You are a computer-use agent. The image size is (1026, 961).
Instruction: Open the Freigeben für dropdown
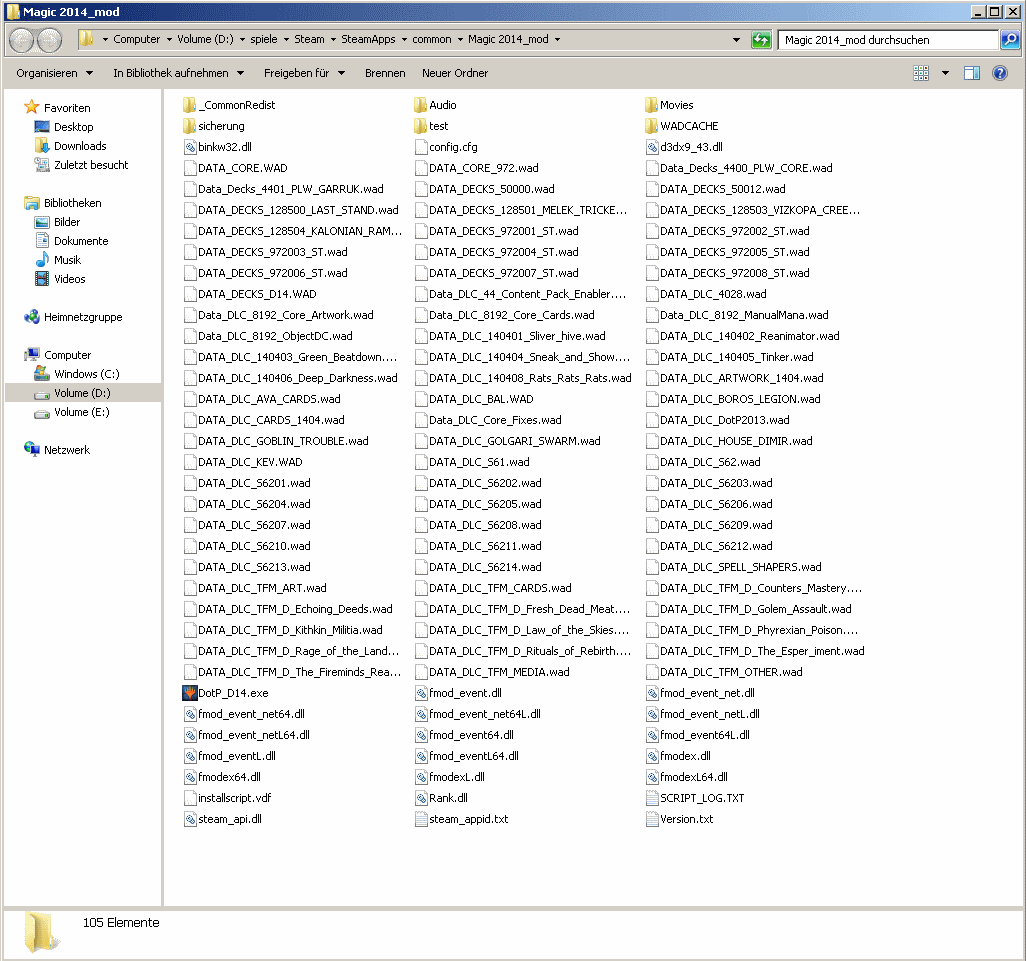304,73
